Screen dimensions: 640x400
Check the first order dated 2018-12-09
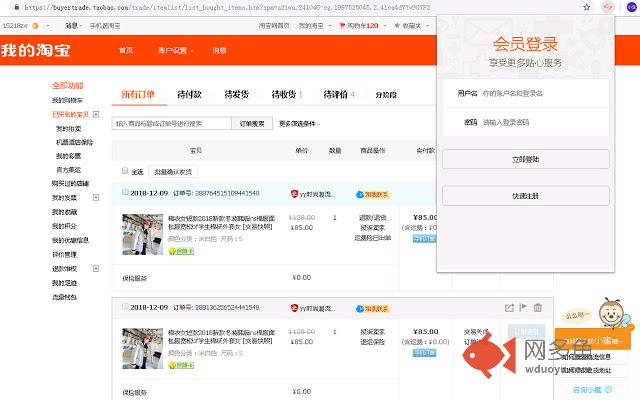[125, 192]
